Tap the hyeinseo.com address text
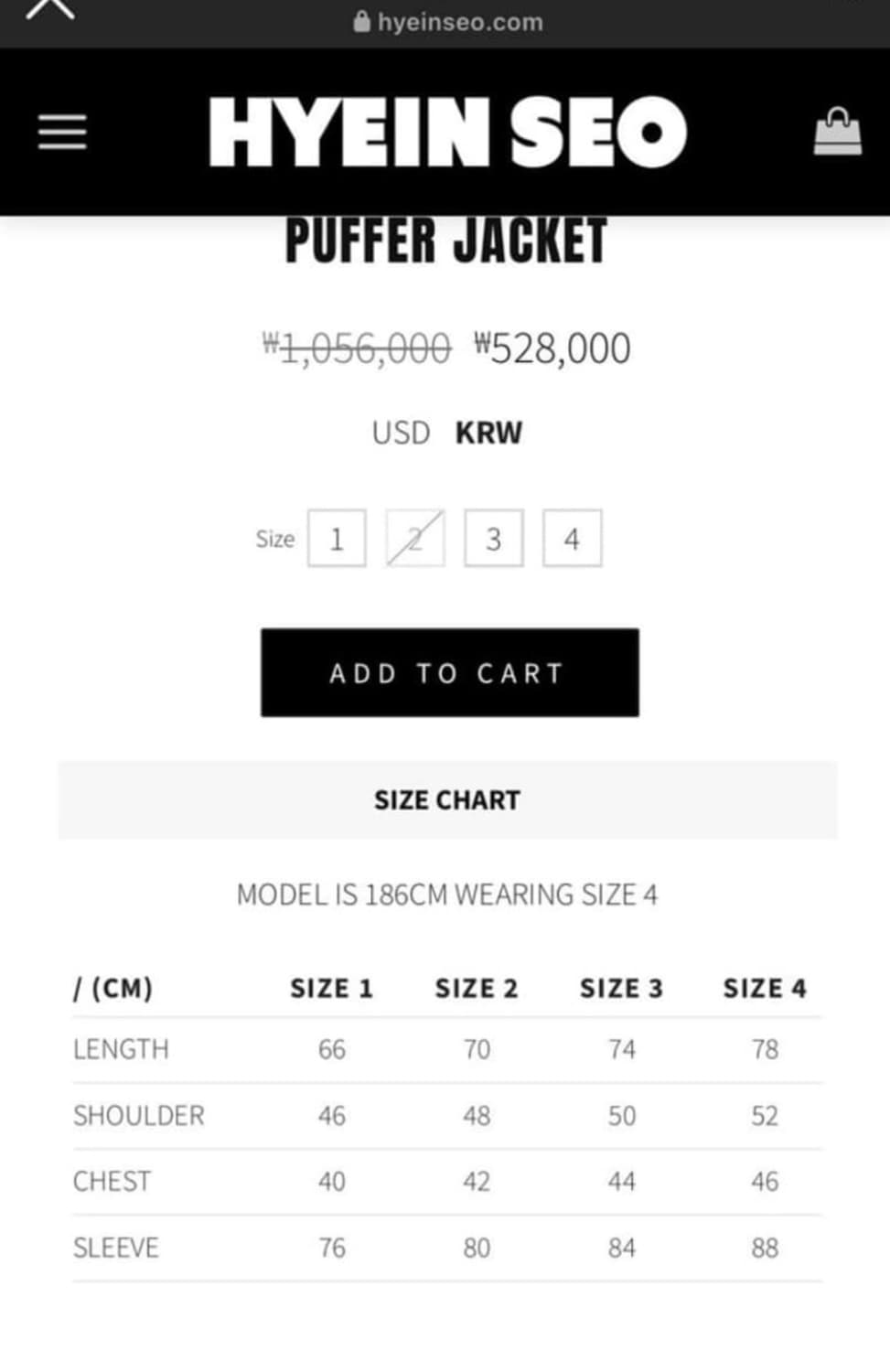890x1372 pixels. (x=460, y=22)
